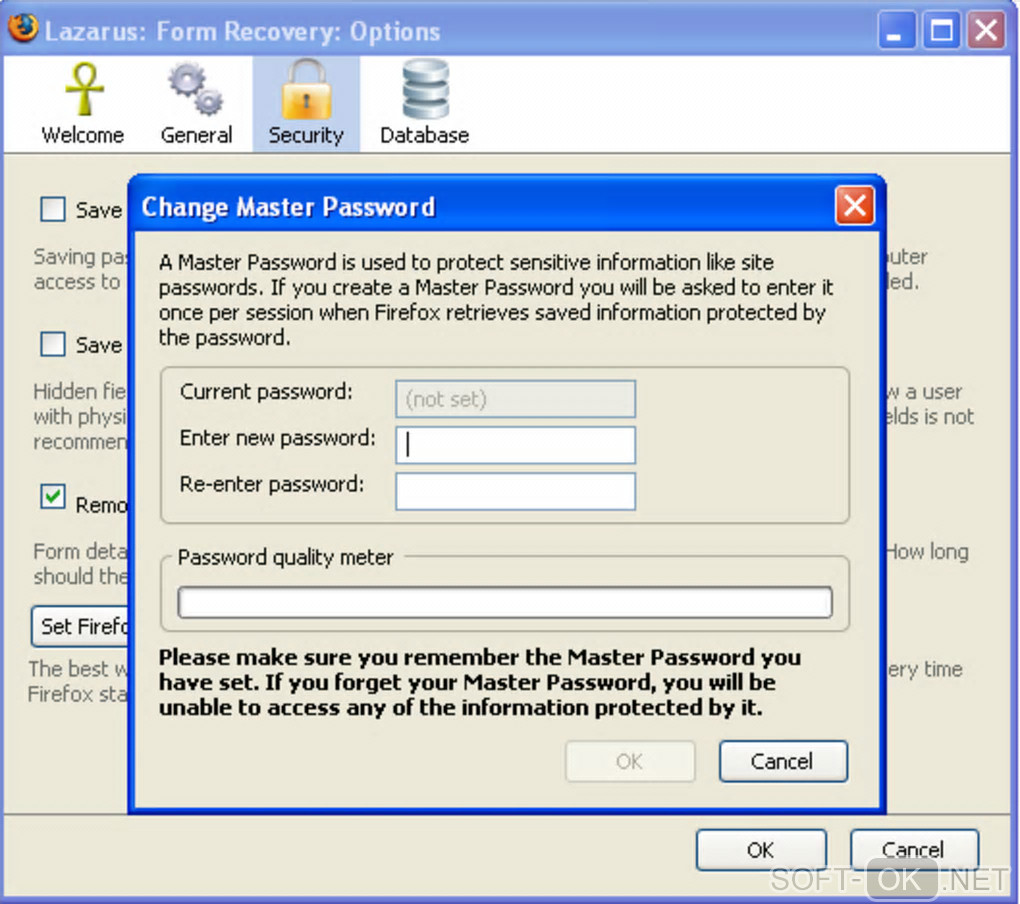Click the 'A Master Password is used' description

point(496,300)
